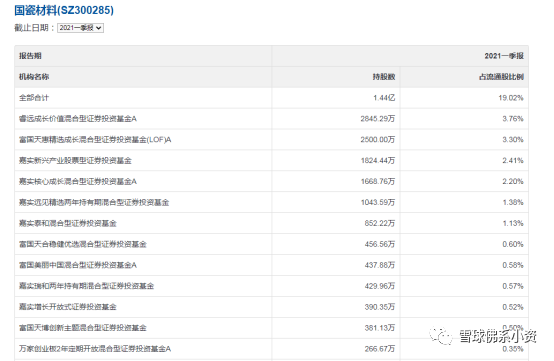The width and height of the screenshot is (554, 361).
Task: Select the 437.88万 shares value
Action: click(380, 265)
